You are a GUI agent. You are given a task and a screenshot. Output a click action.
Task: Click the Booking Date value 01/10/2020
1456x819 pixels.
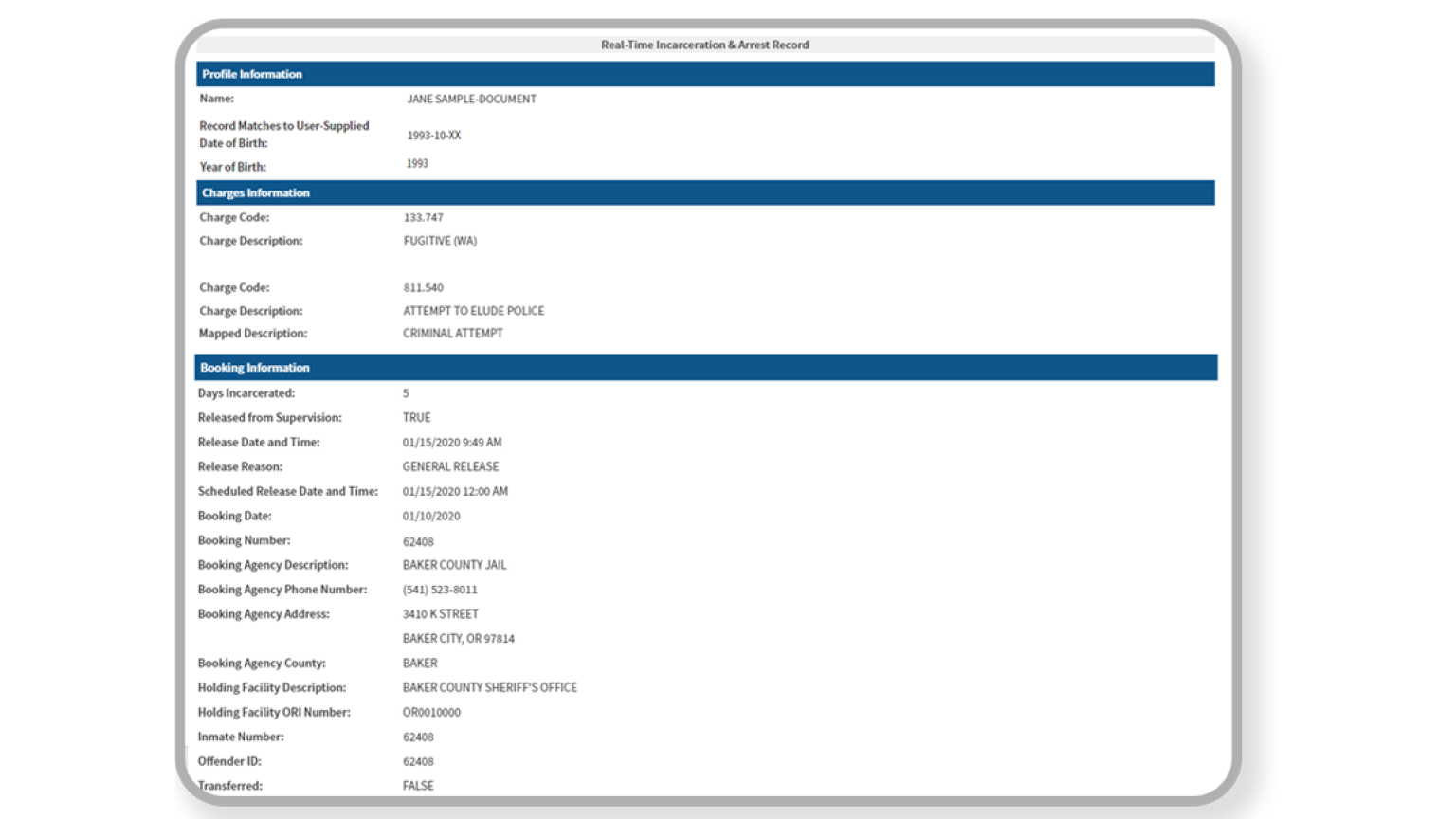pos(430,517)
